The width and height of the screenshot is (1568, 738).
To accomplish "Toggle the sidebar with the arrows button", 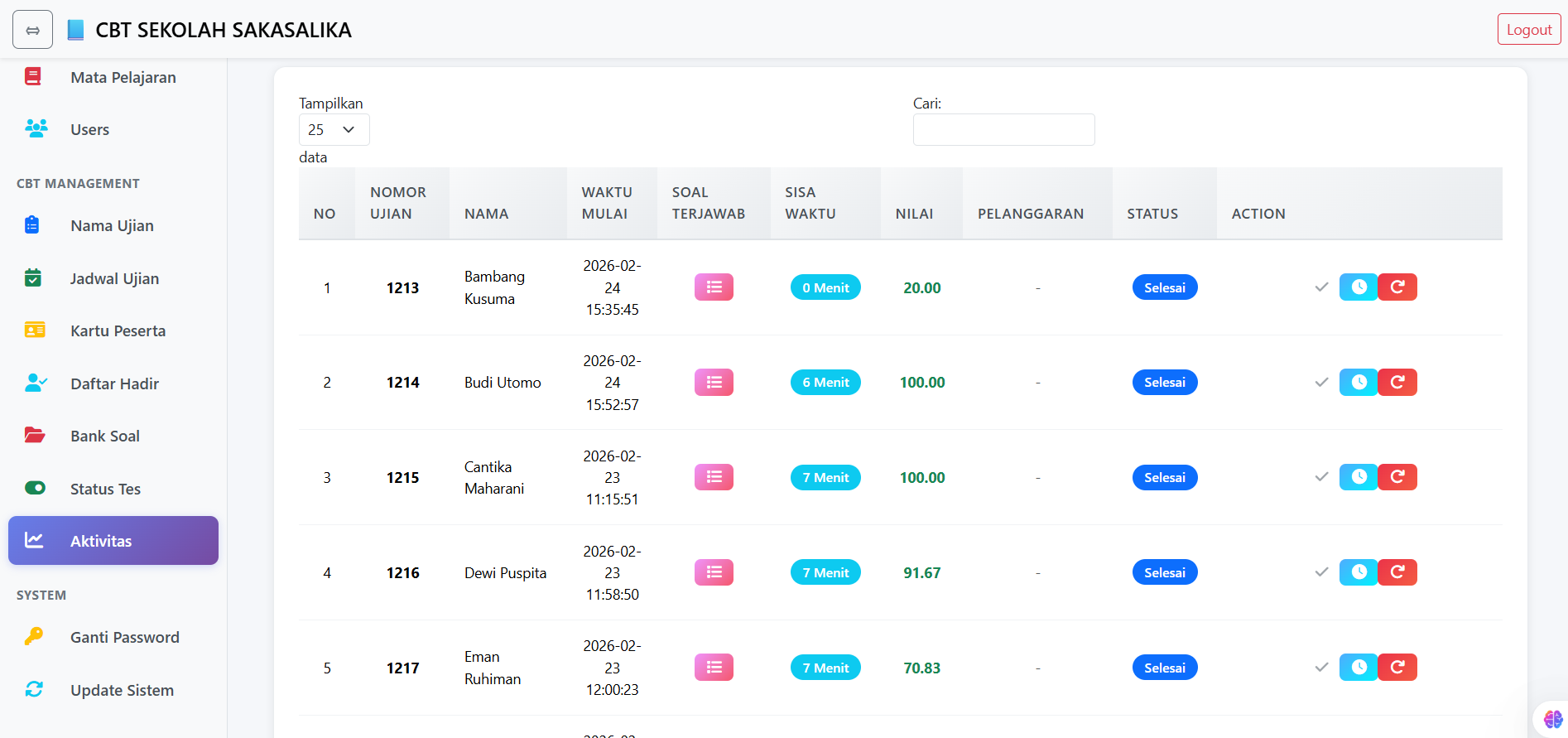I will click(x=32, y=30).
